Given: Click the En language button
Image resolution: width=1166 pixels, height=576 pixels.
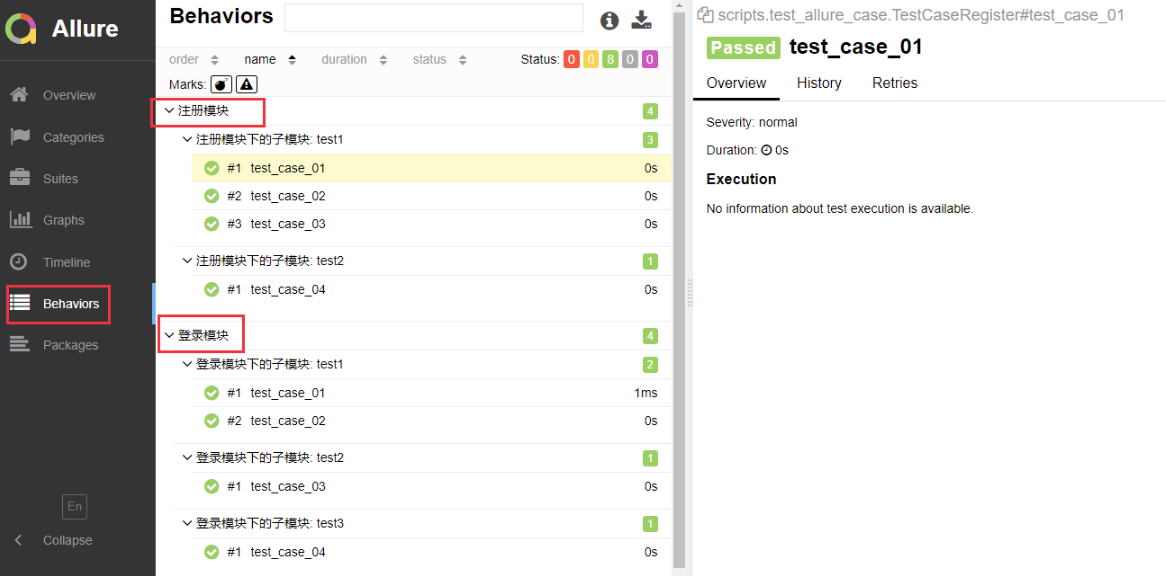Looking at the screenshot, I should point(74,506).
